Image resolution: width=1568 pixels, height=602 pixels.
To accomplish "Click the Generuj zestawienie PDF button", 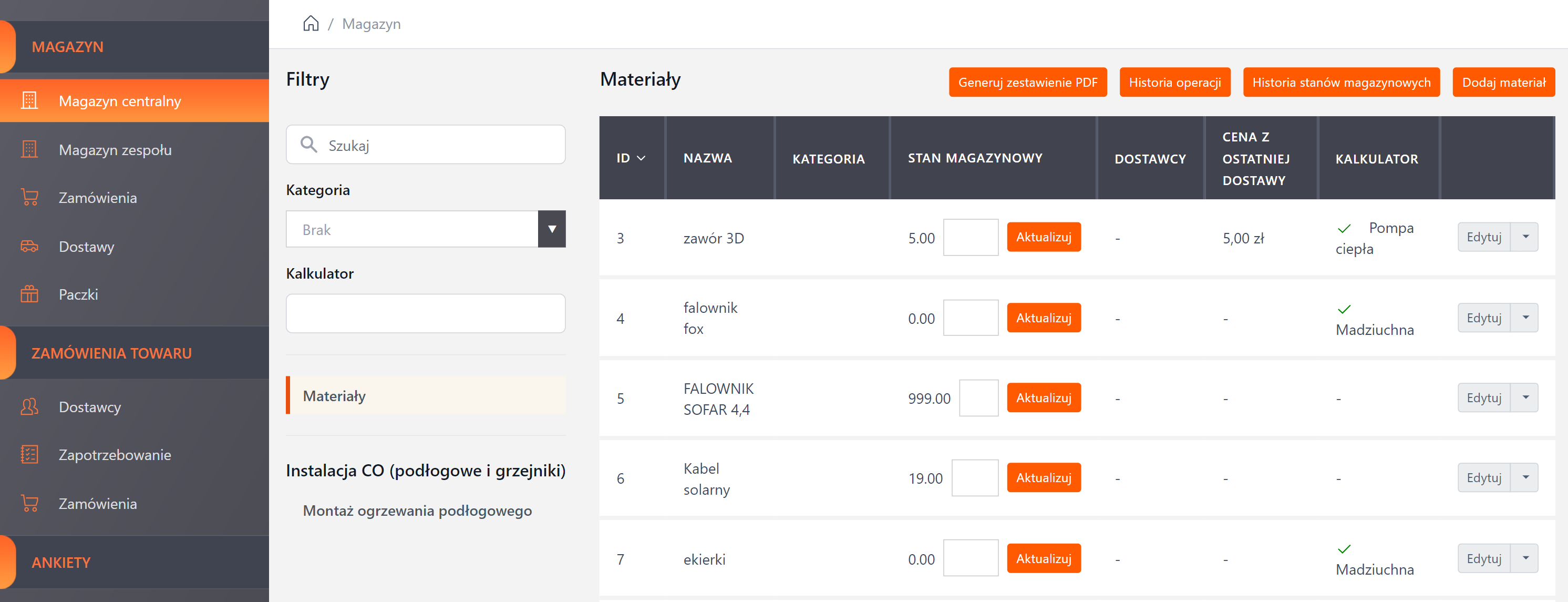I will click(x=1027, y=82).
